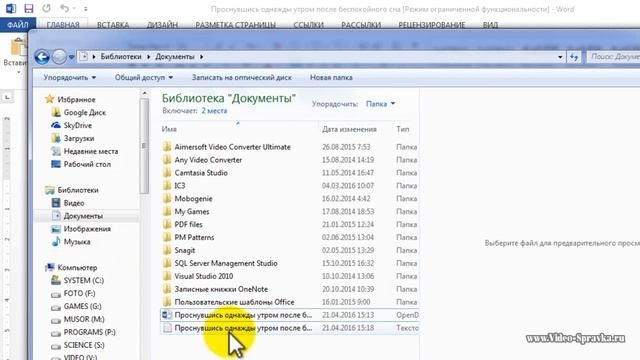Switch to the ВИД ribbon tab
This screenshot has height=360, width=640.
pos(490,25)
